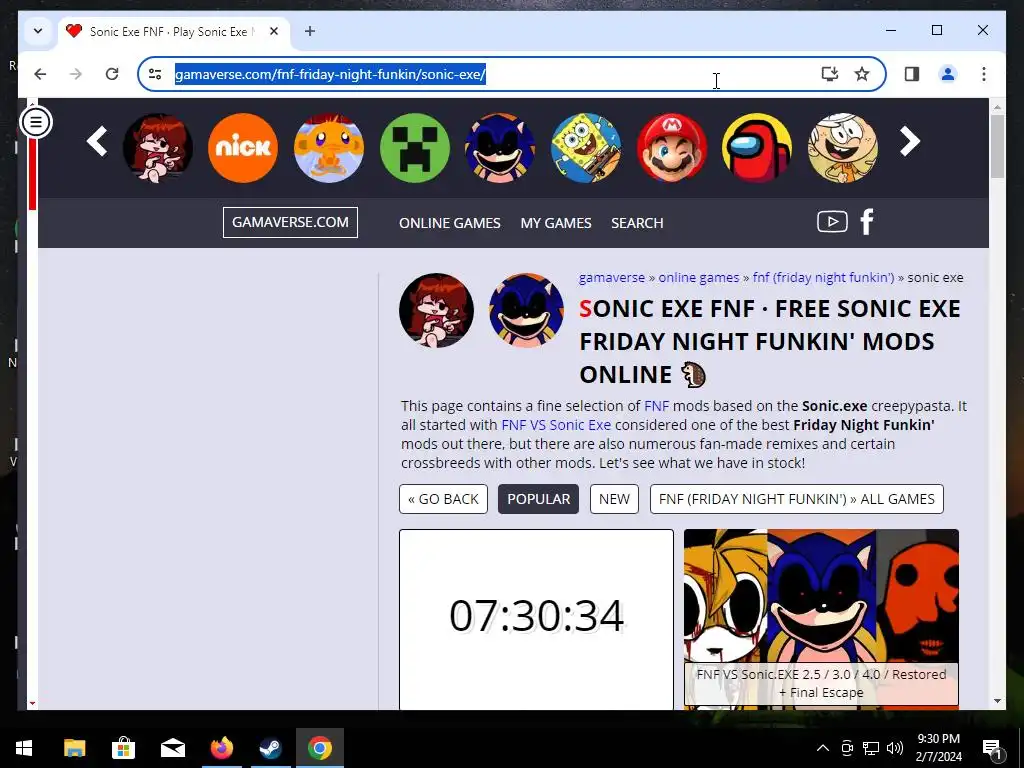Viewport: 1024px width, 768px height.
Task: Open the Girlfriend FNF carousel icon
Action: coord(157,148)
